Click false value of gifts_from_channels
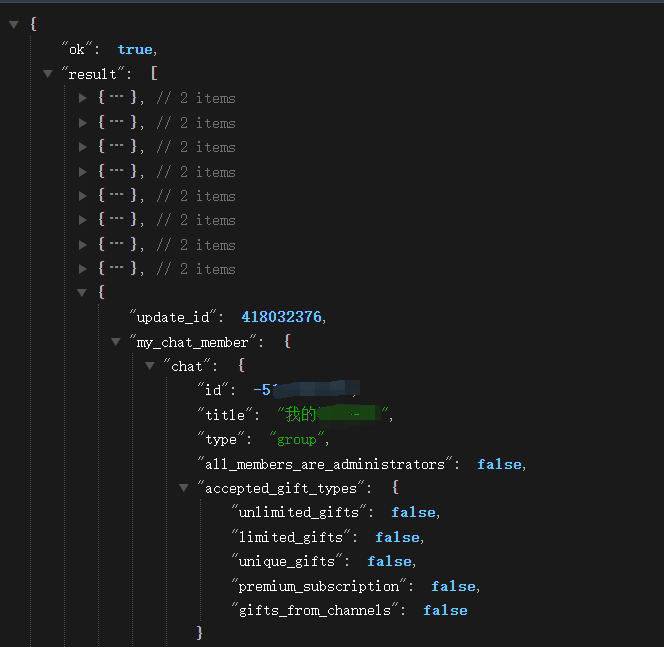Image resolution: width=664 pixels, height=647 pixels. [x=445, y=610]
